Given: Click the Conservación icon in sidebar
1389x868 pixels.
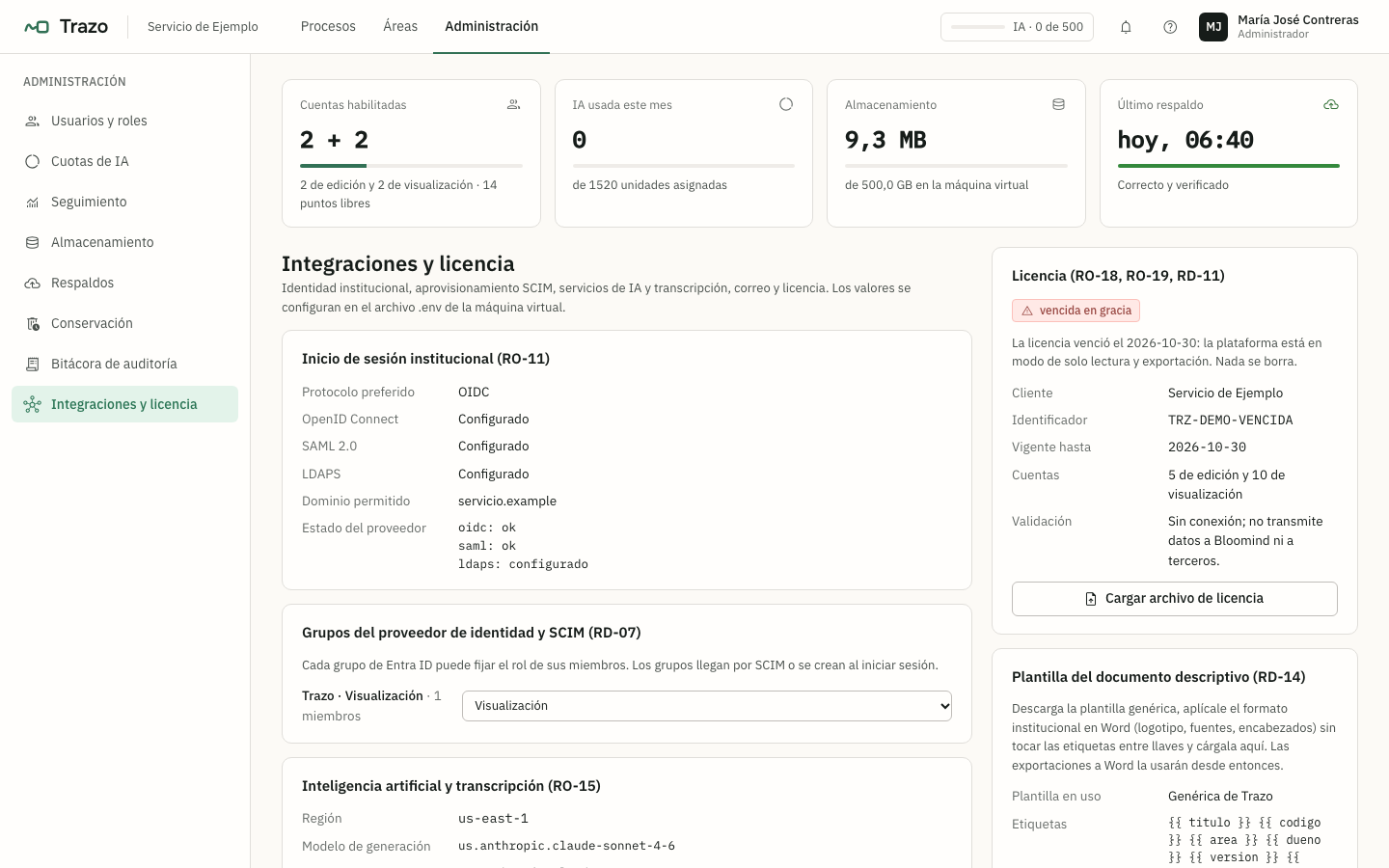Looking at the screenshot, I should pos(33,324).
